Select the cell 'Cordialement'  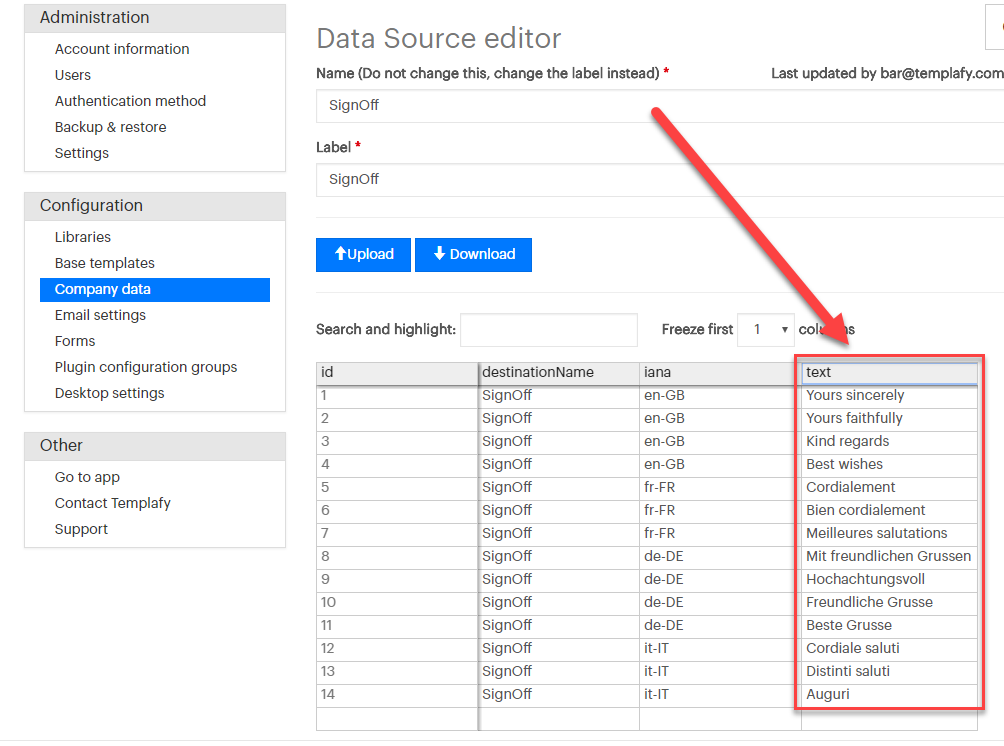point(889,488)
